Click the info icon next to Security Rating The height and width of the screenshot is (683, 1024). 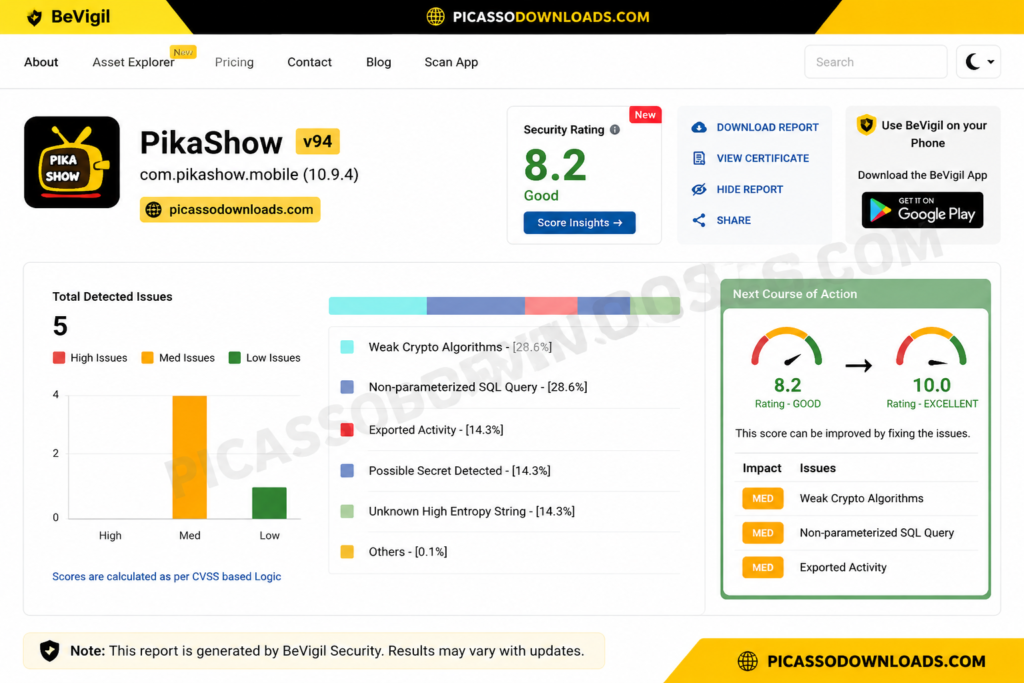[x=615, y=129]
